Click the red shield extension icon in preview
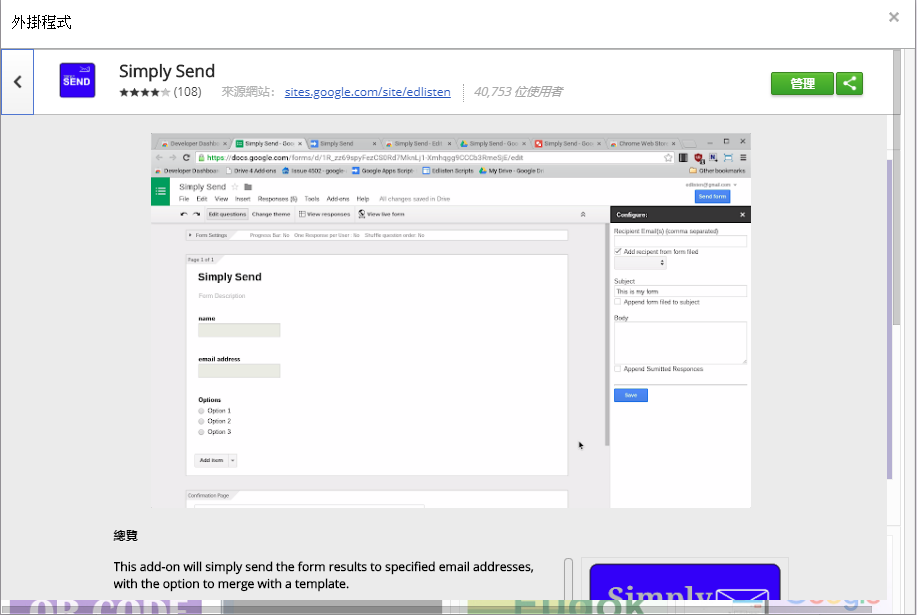The image size is (917, 615). pos(698,157)
